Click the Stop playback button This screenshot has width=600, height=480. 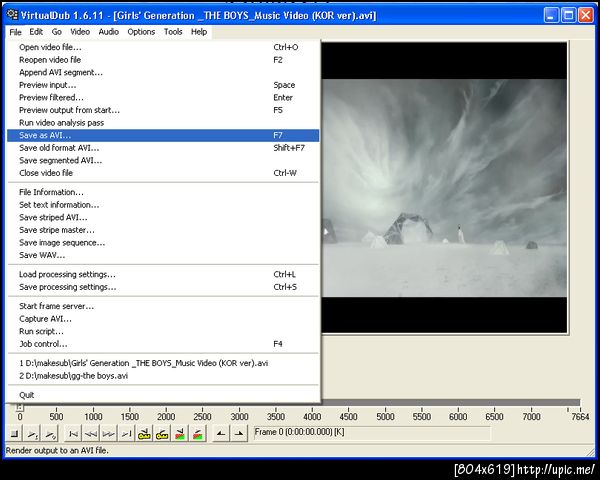coord(15,434)
